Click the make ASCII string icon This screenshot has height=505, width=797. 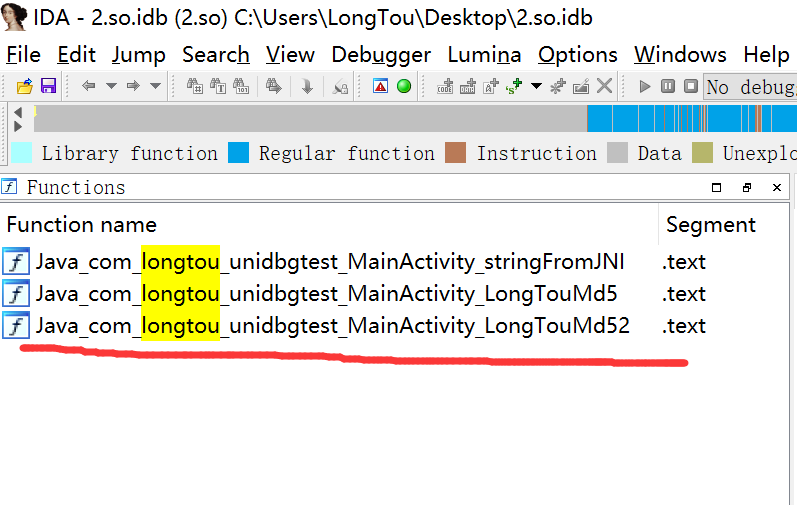tap(491, 86)
